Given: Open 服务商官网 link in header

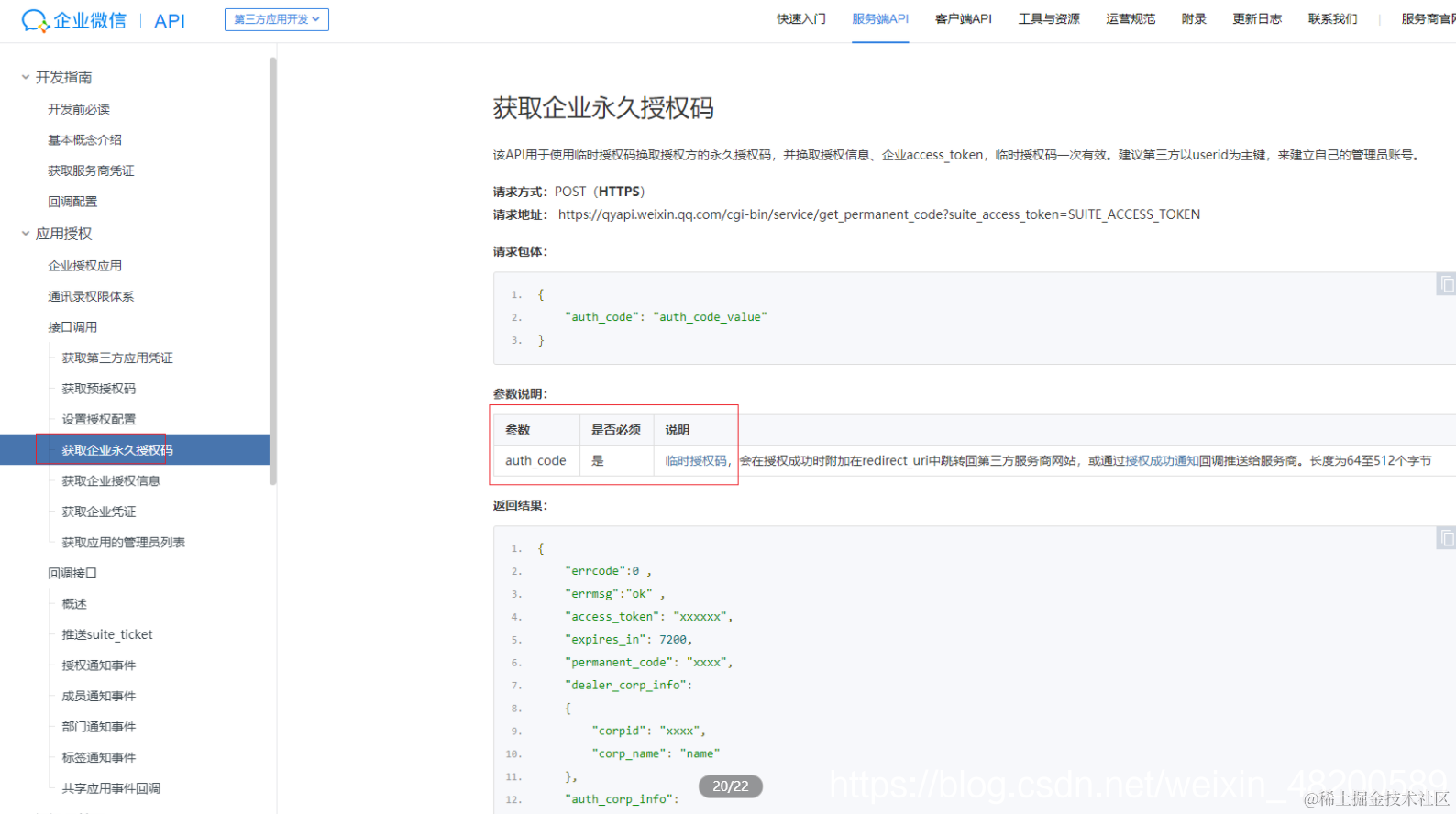Looking at the screenshot, I should pyautogui.click(x=1428, y=19).
